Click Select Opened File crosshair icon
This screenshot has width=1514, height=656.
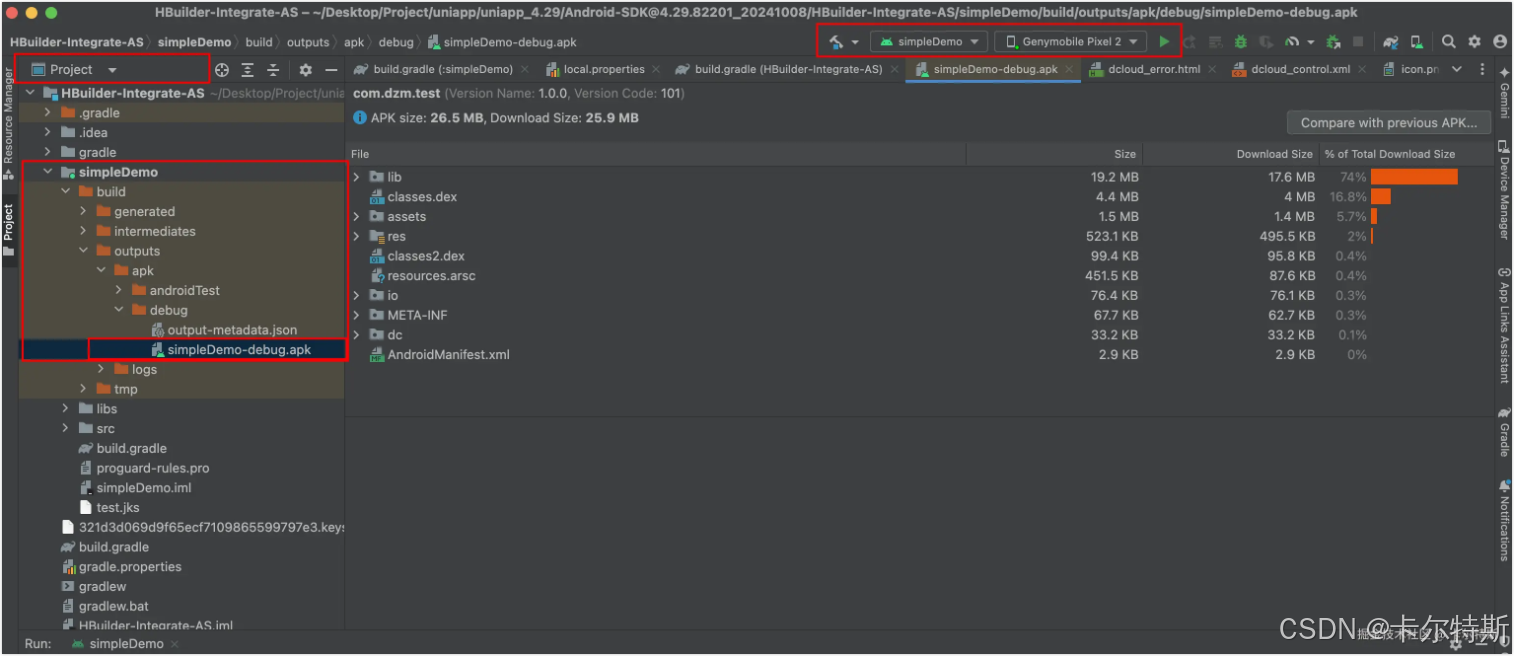pos(222,70)
